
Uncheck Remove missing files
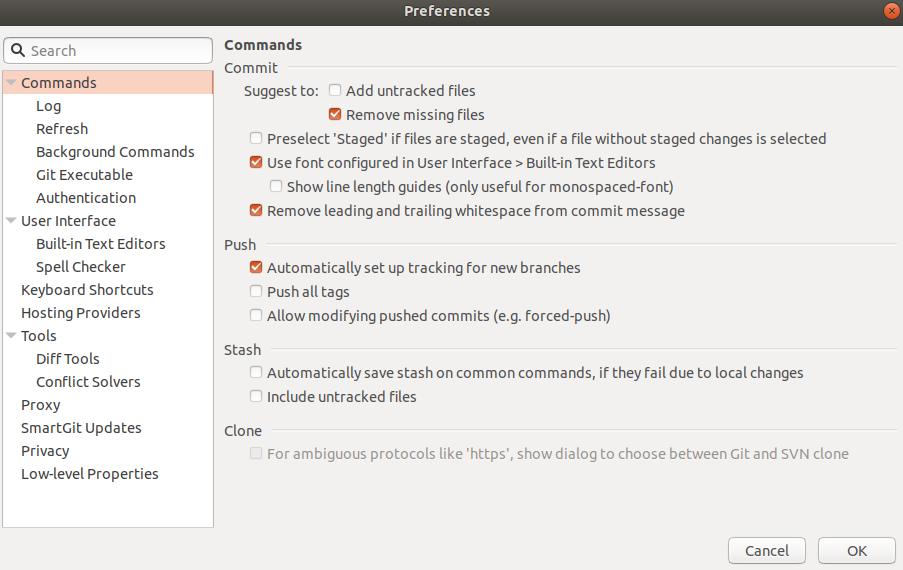(335, 114)
